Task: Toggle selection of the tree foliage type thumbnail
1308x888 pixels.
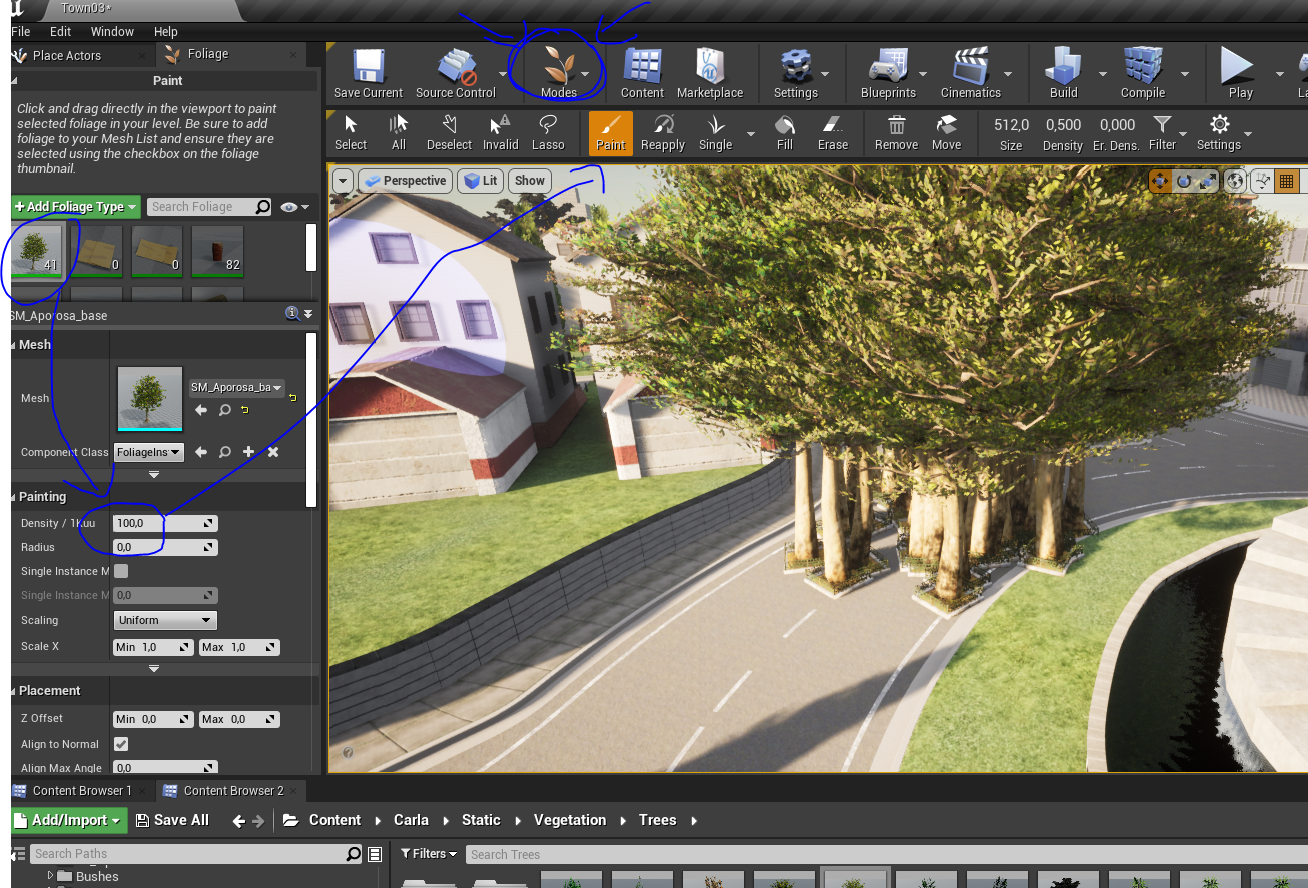Action: click(37, 250)
